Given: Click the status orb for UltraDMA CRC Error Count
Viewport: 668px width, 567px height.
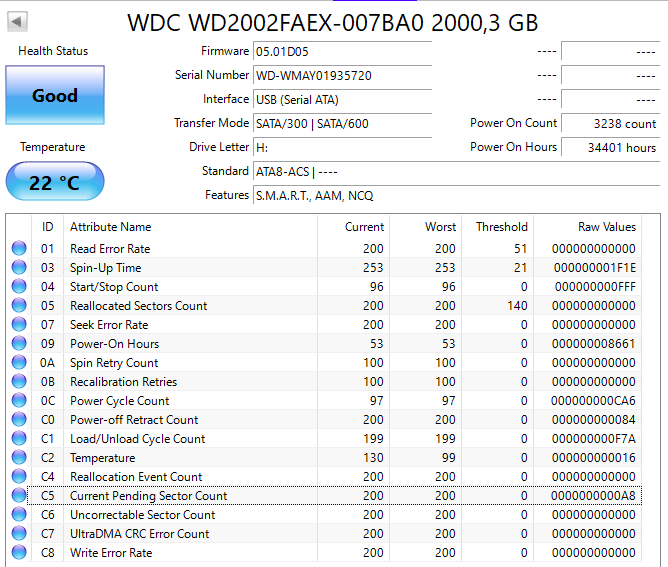Looking at the screenshot, I should click(19, 534).
